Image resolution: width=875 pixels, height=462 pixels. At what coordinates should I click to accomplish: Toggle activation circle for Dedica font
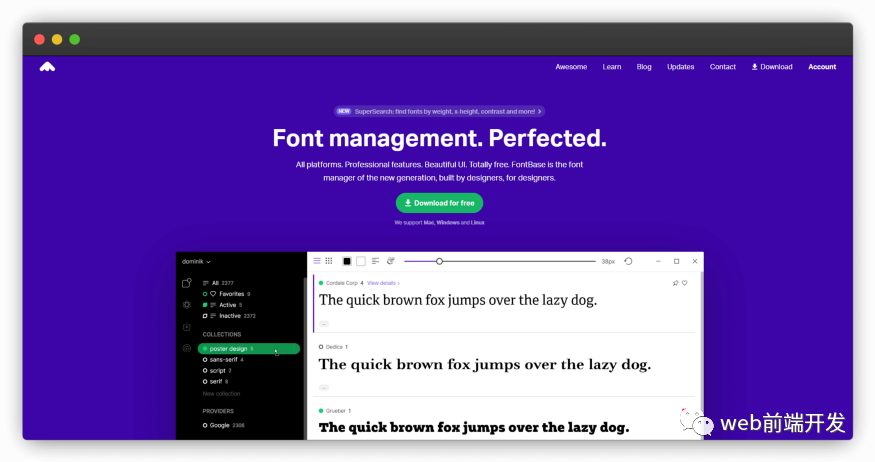[x=321, y=347]
